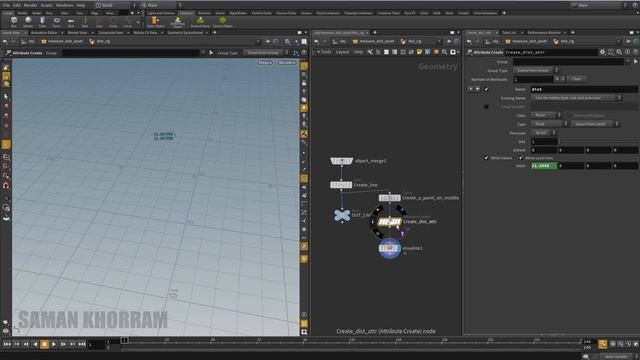Click the object_merge1 node
This screenshot has height=360, width=640.
pyautogui.click(x=341, y=161)
